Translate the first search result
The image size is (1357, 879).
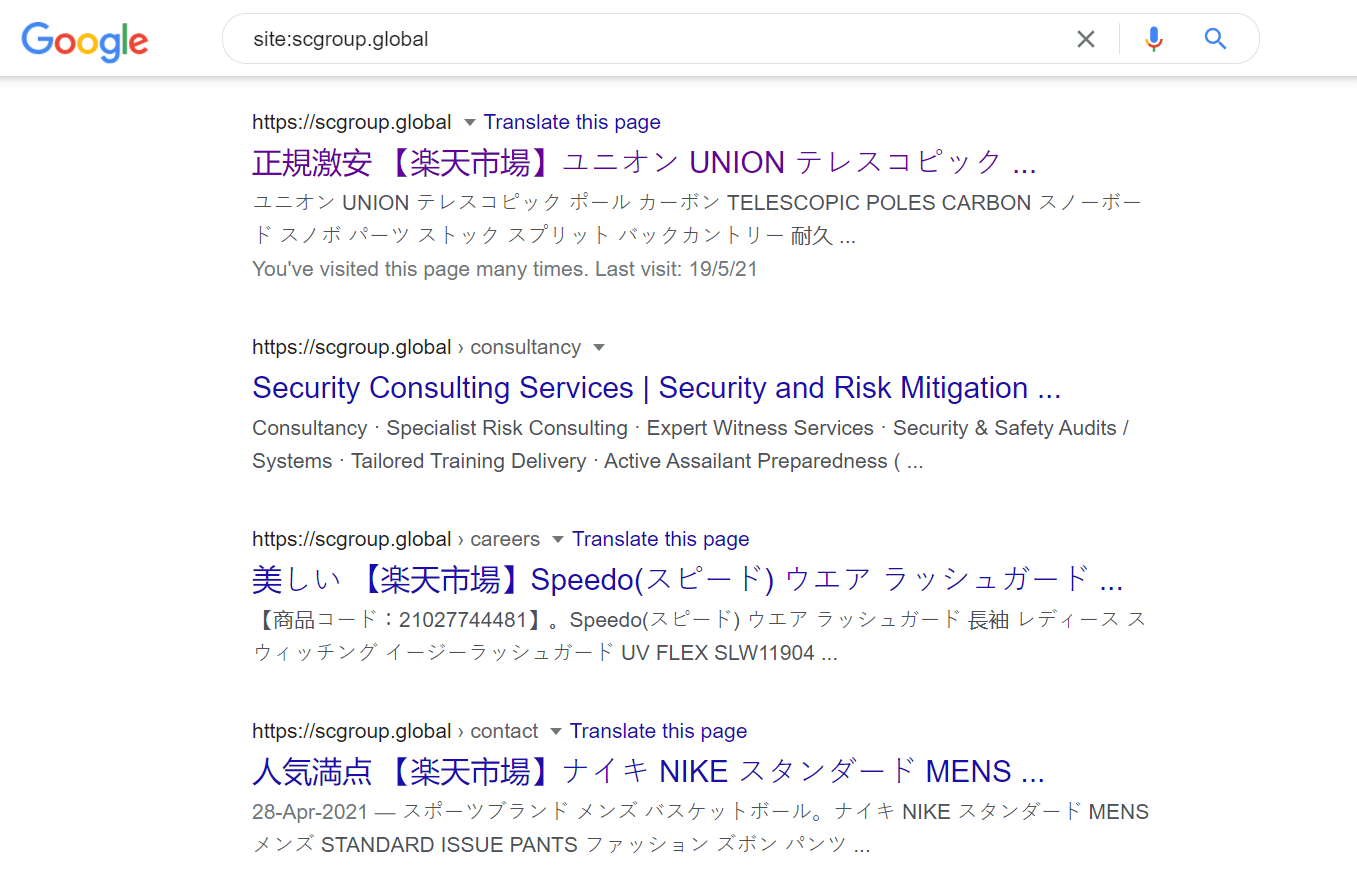571,121
